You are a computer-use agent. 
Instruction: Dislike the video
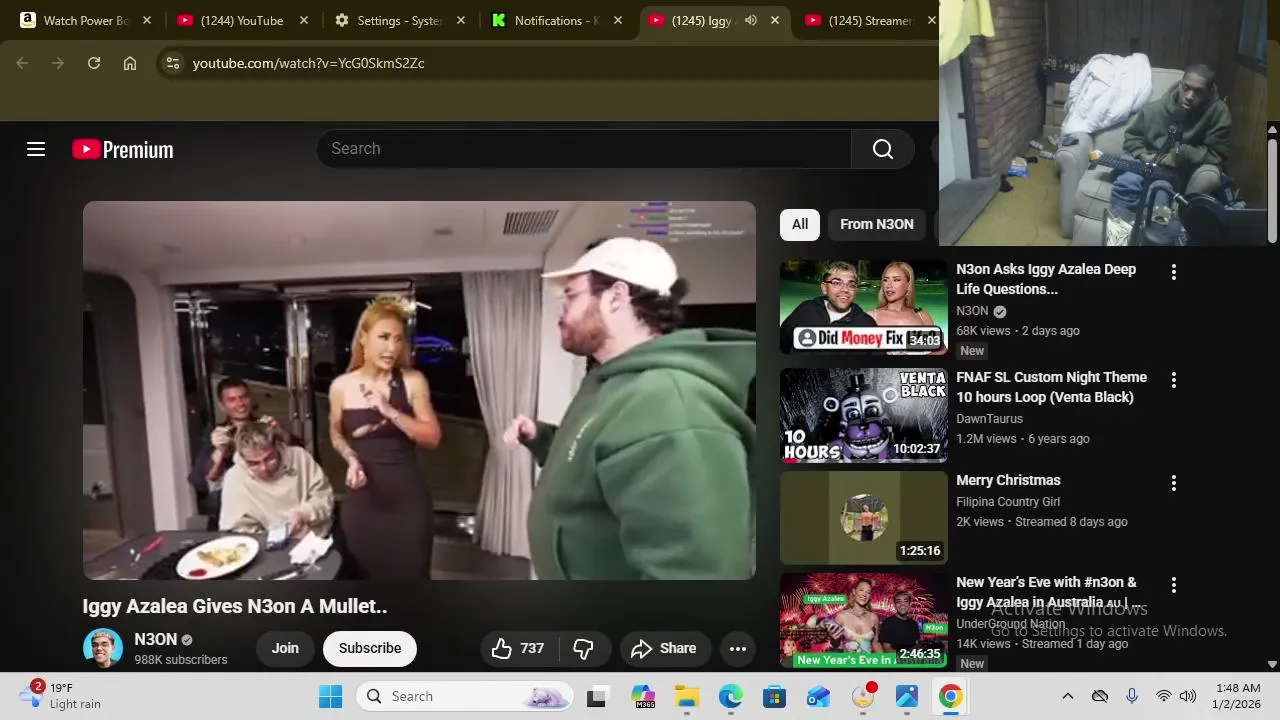click(x=584, y=648)
